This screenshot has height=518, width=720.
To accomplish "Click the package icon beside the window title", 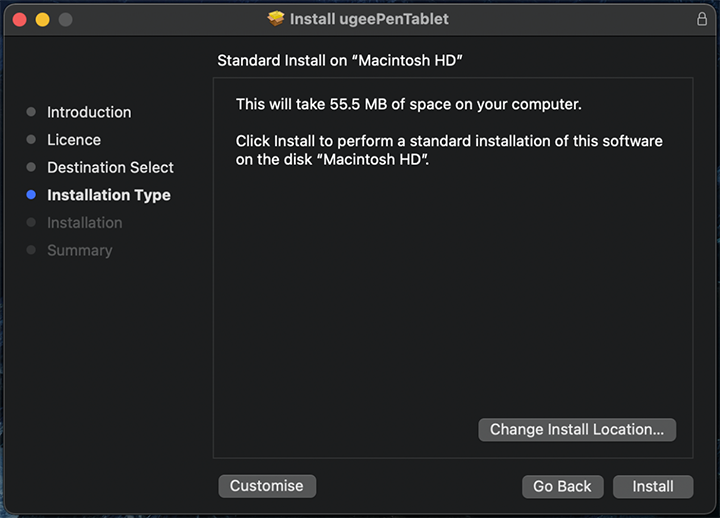I will pyautogui.click(x=276, y=19).
